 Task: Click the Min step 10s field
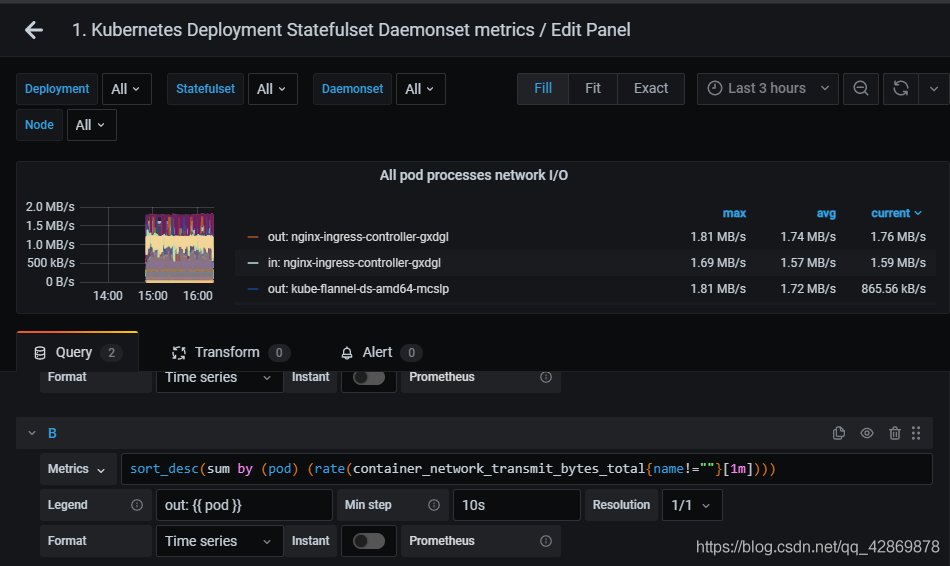(517, 505)
